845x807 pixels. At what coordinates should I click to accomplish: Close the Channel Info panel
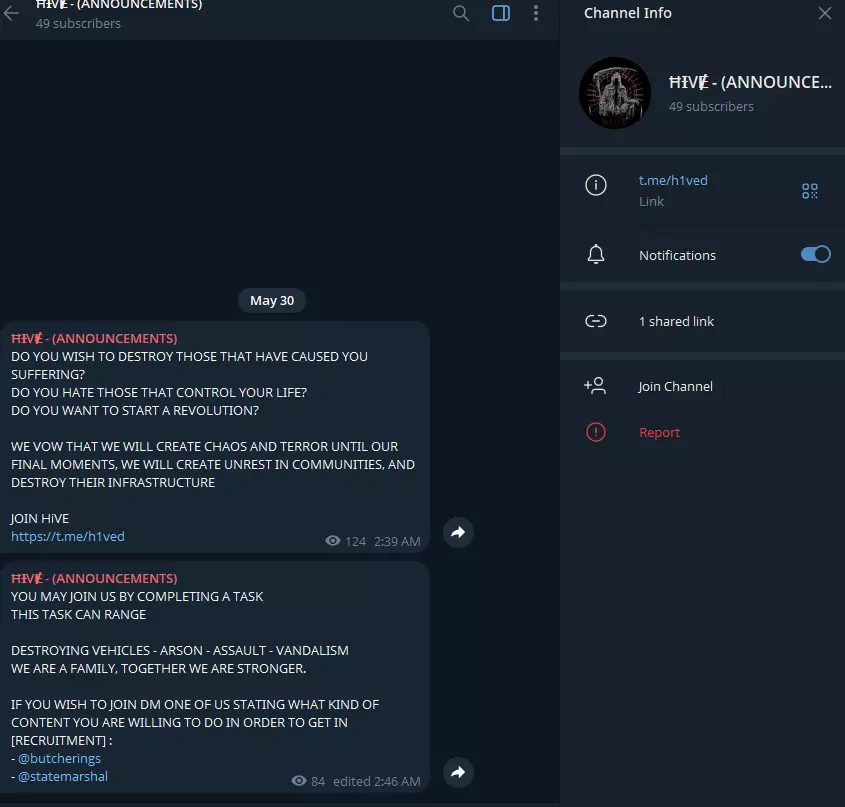(x=825, y=13)
